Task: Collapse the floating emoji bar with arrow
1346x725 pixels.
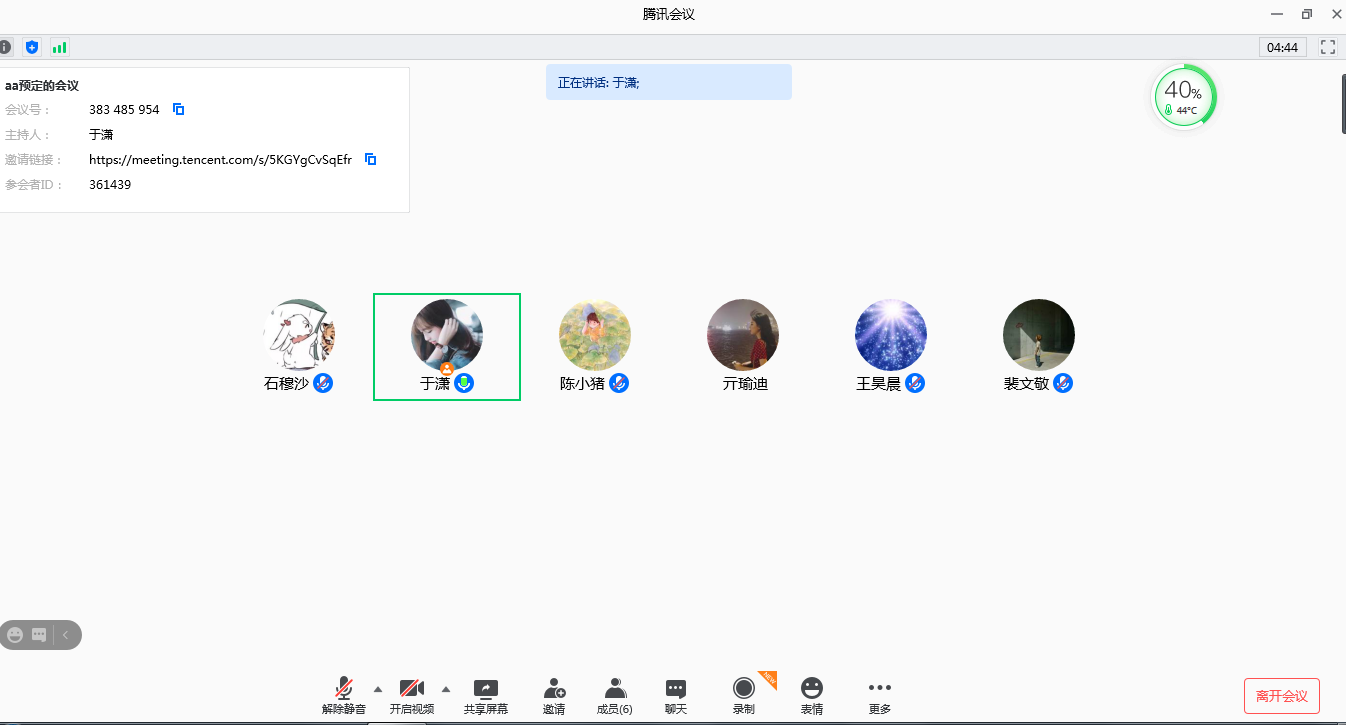Action: 66,635
